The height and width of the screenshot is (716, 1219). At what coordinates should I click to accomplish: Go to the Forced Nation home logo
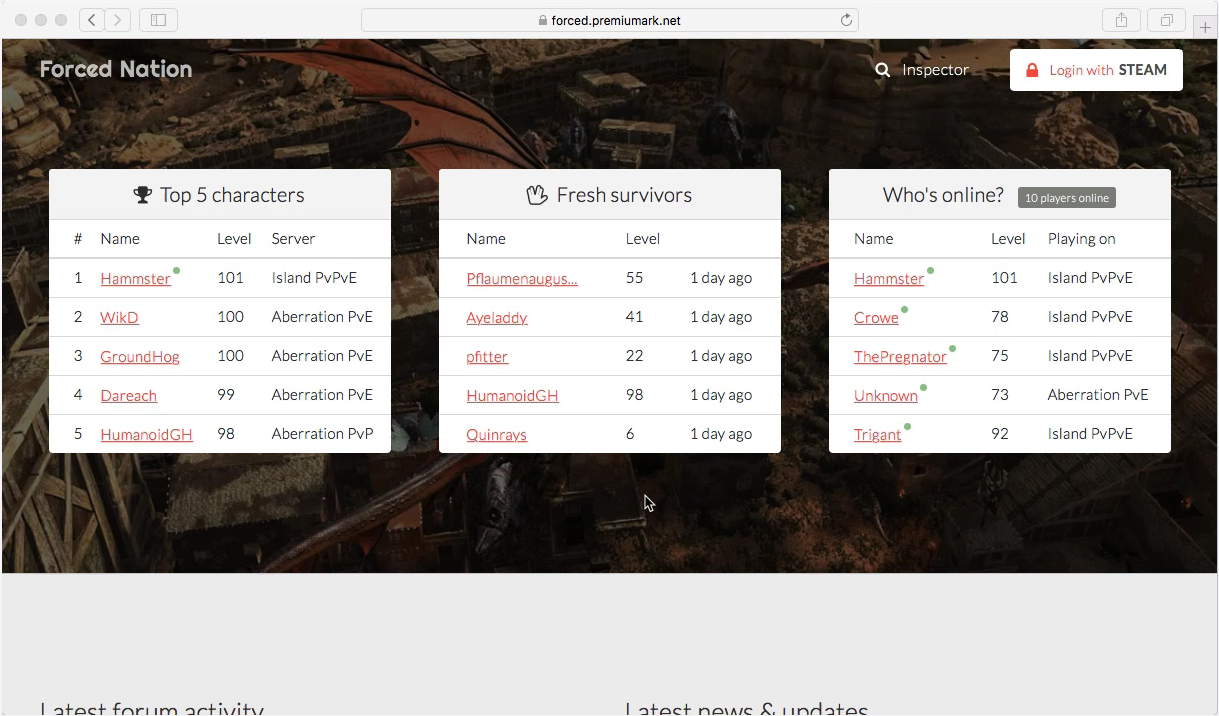[116, 69]
